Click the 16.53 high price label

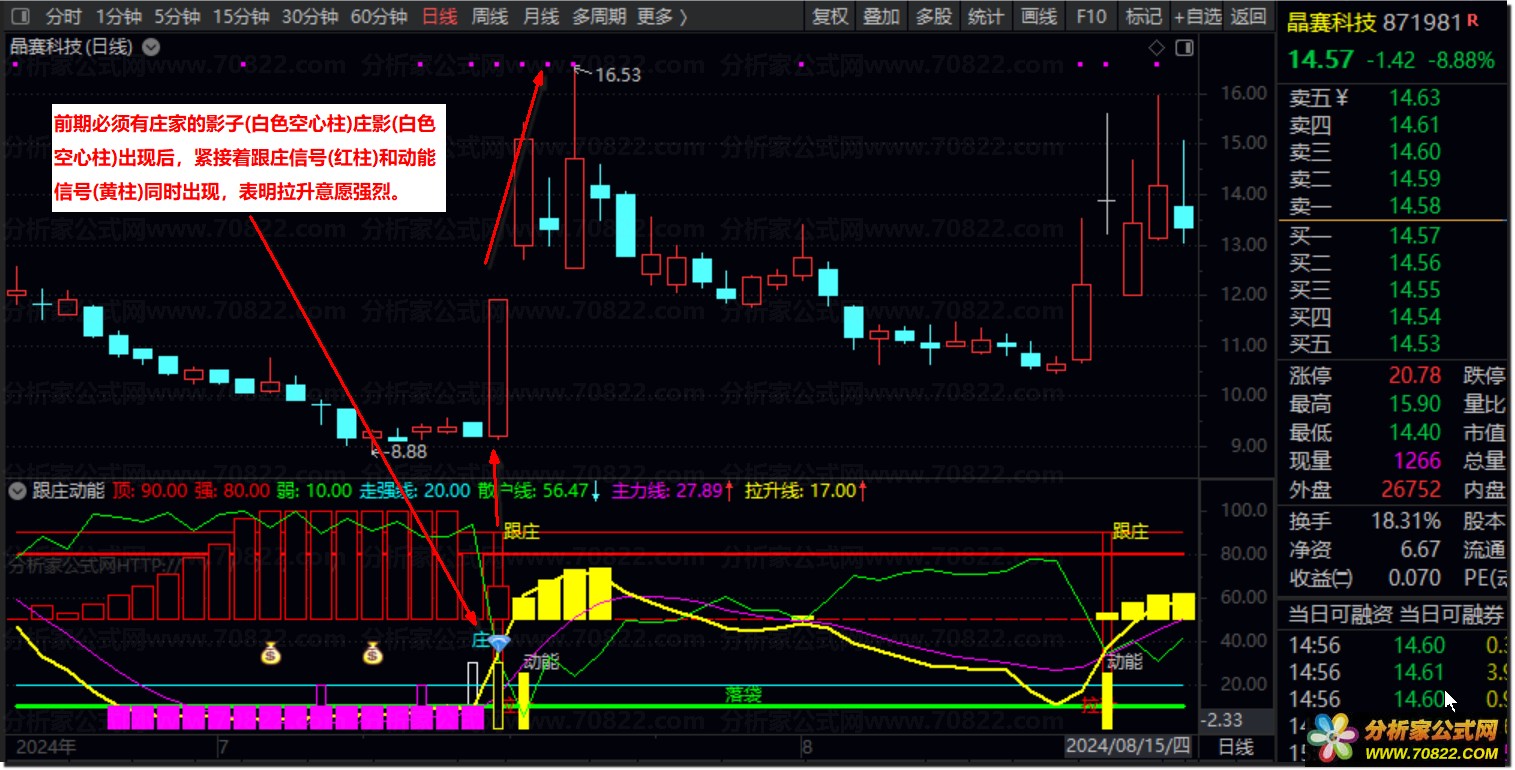(x=618, y=74)
